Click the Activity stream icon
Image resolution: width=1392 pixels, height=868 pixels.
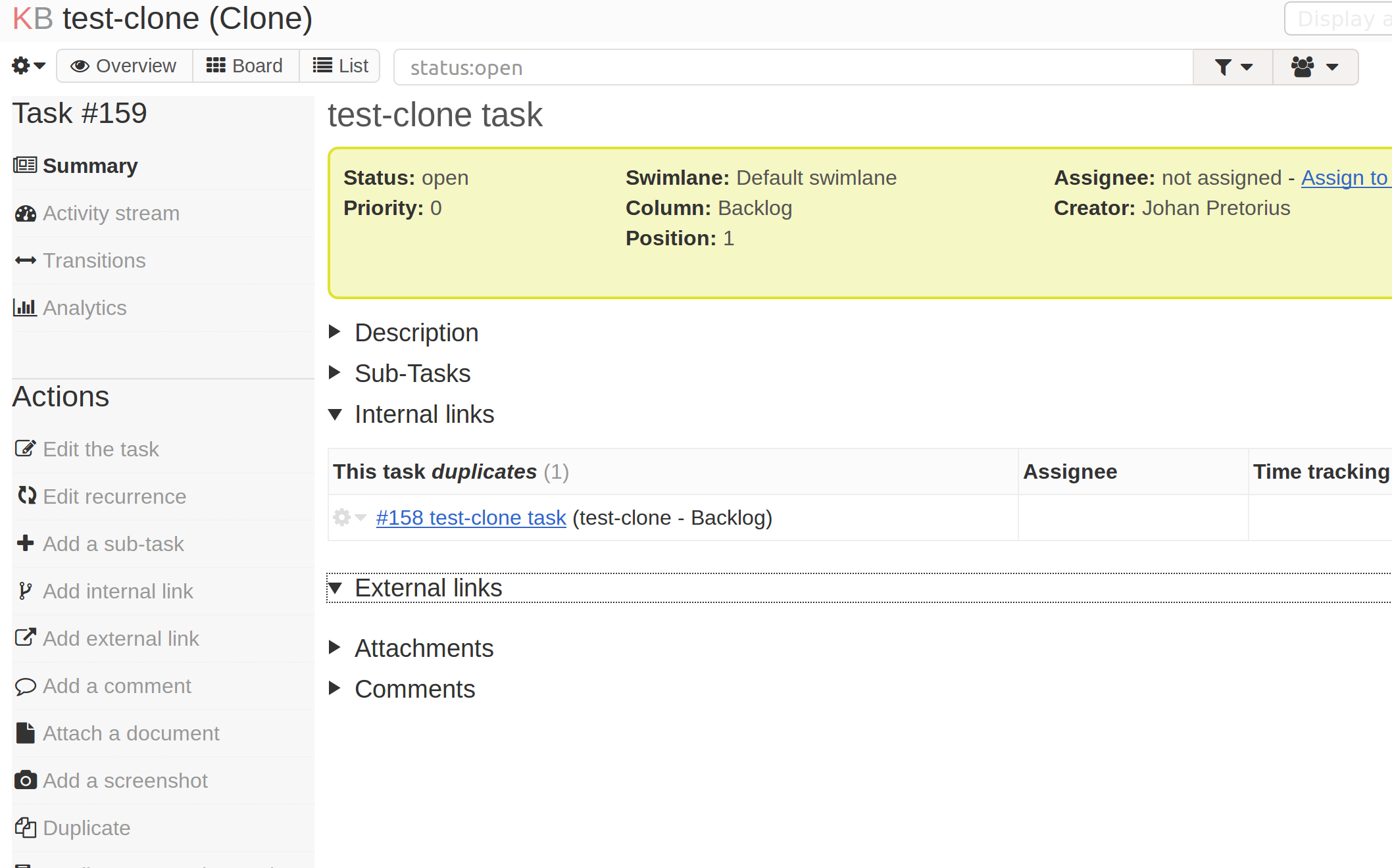(x=25, y=213)
